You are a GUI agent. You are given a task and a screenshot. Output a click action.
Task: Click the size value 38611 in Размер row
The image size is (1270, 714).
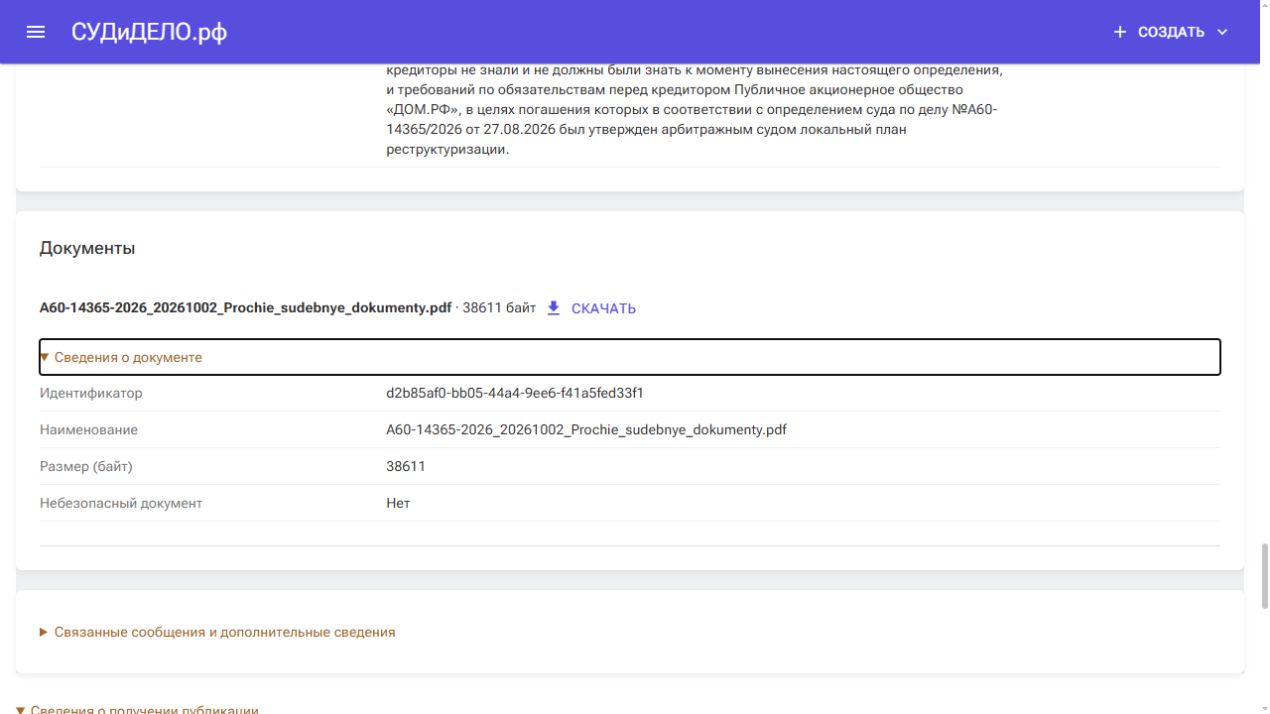click(404, 466)
